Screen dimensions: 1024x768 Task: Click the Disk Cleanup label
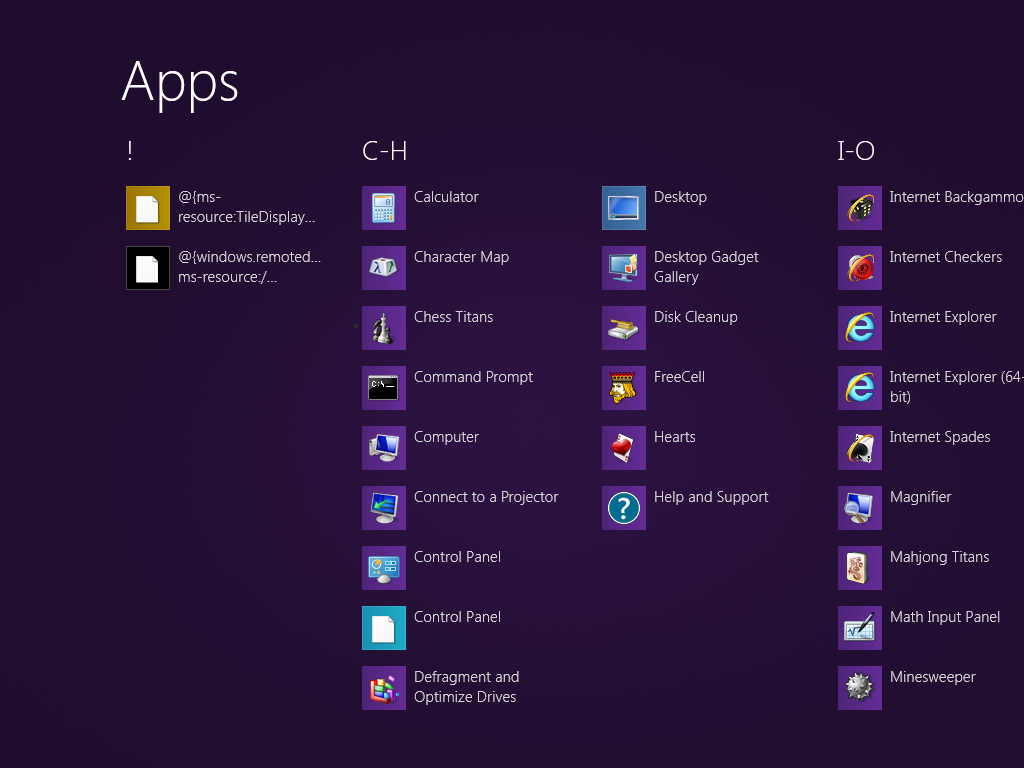tap(696, 317)
